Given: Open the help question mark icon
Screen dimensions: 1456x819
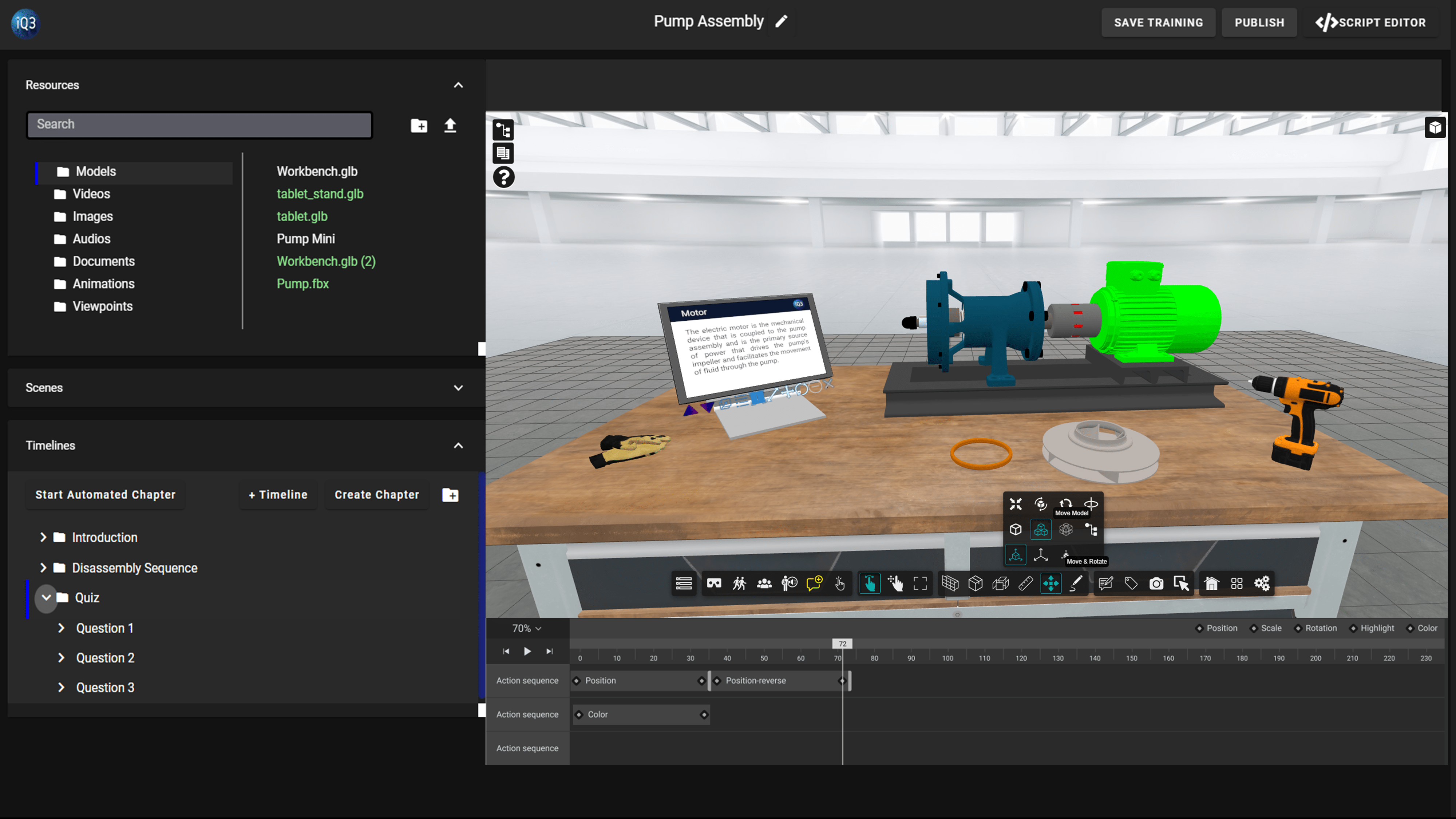Looking at the screenshot, I should pyautogui.click(x=503, y=177).
